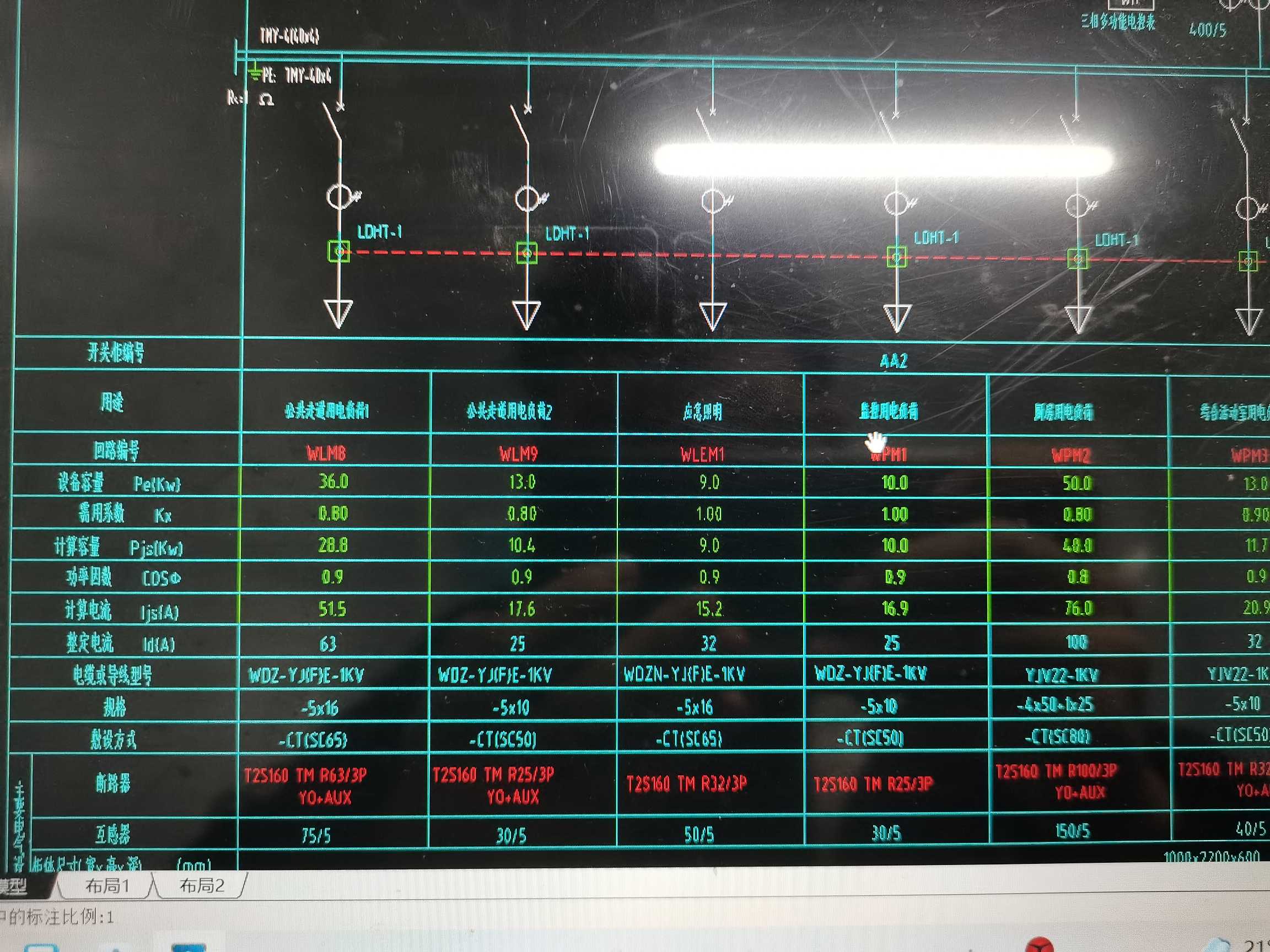
Task: Select circuit number WLM9 cell
Action: point(519,454)
